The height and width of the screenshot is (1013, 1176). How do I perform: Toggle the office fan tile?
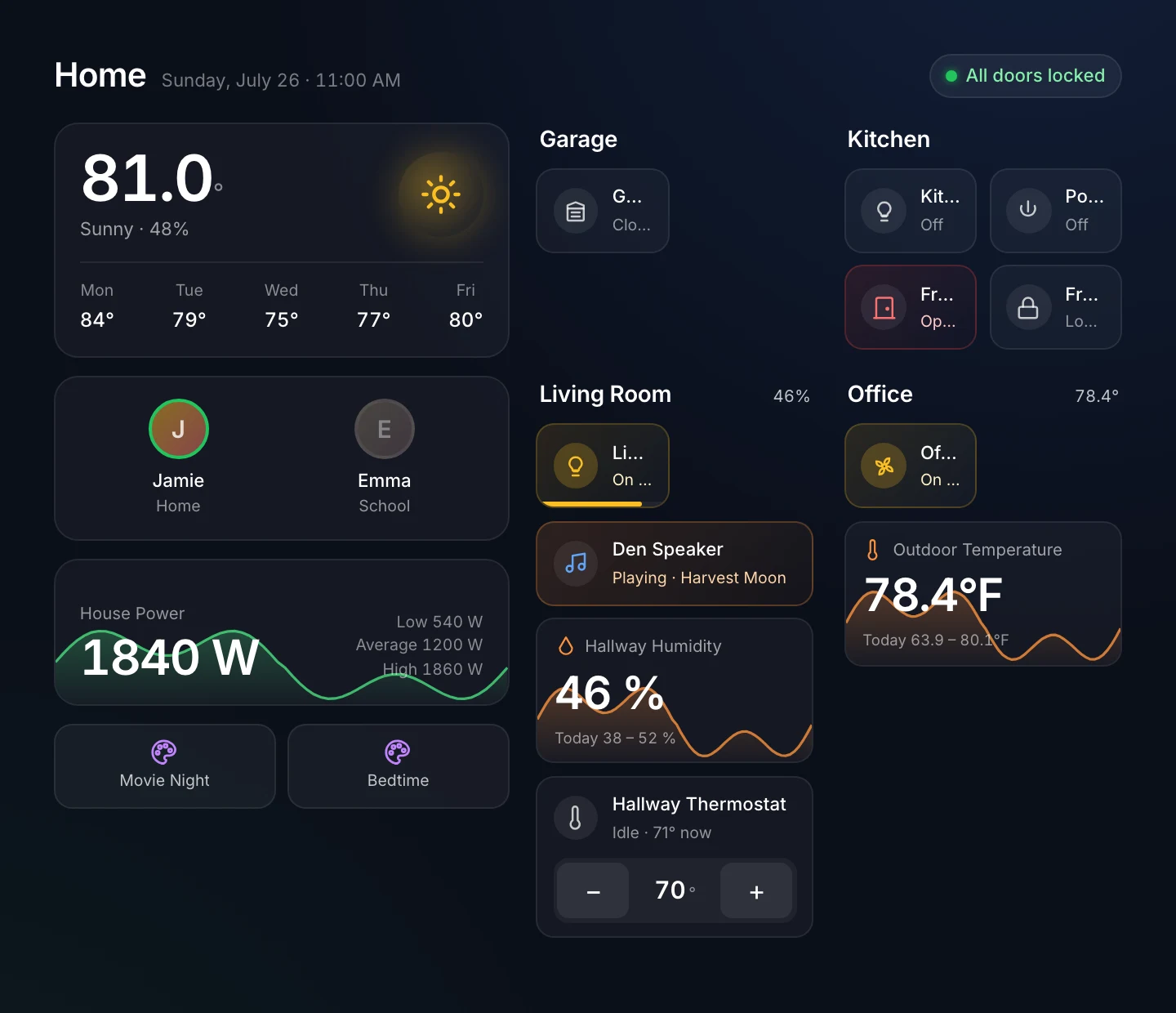[x=911, y=466]
